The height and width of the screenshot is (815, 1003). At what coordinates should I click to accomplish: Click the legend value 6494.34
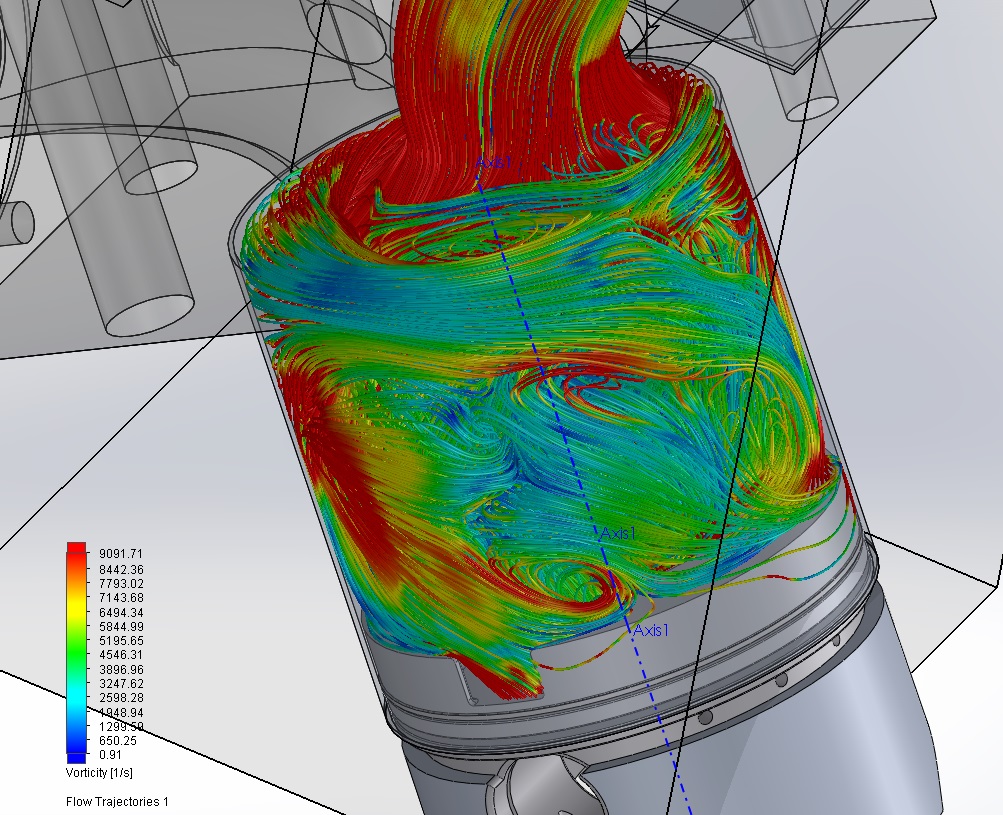[121, 613]
